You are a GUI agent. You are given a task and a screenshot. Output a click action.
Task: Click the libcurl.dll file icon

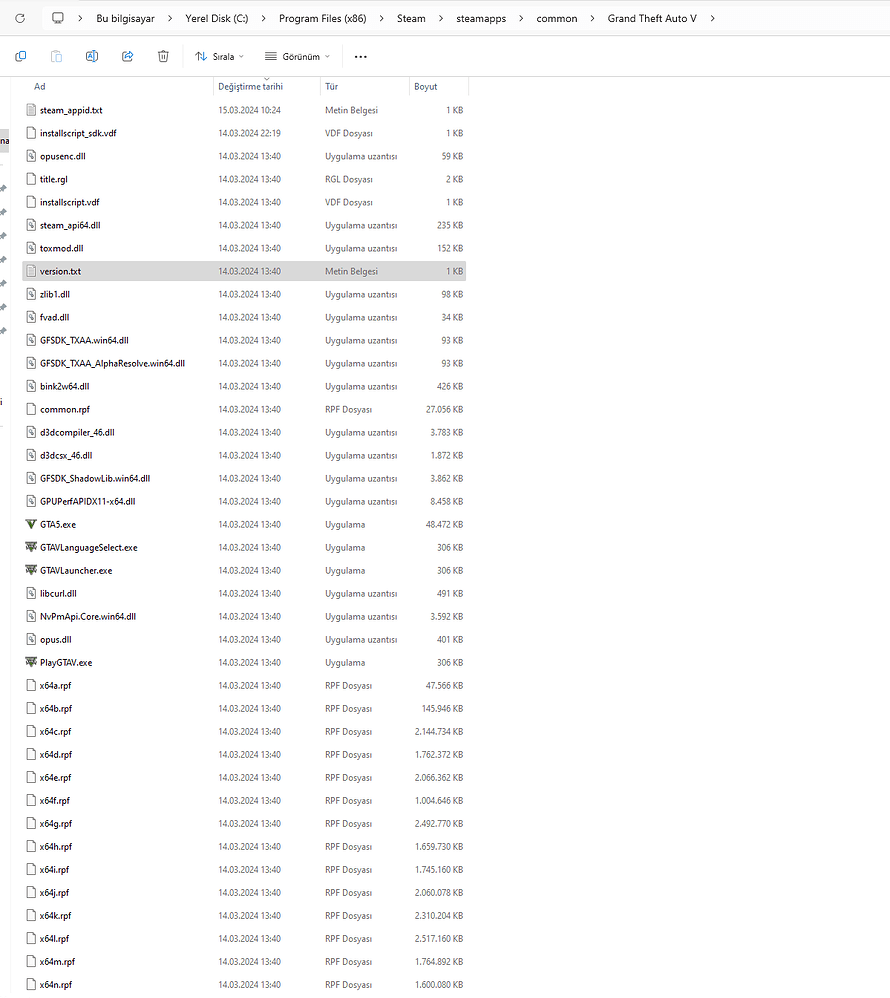coord(31,593)
